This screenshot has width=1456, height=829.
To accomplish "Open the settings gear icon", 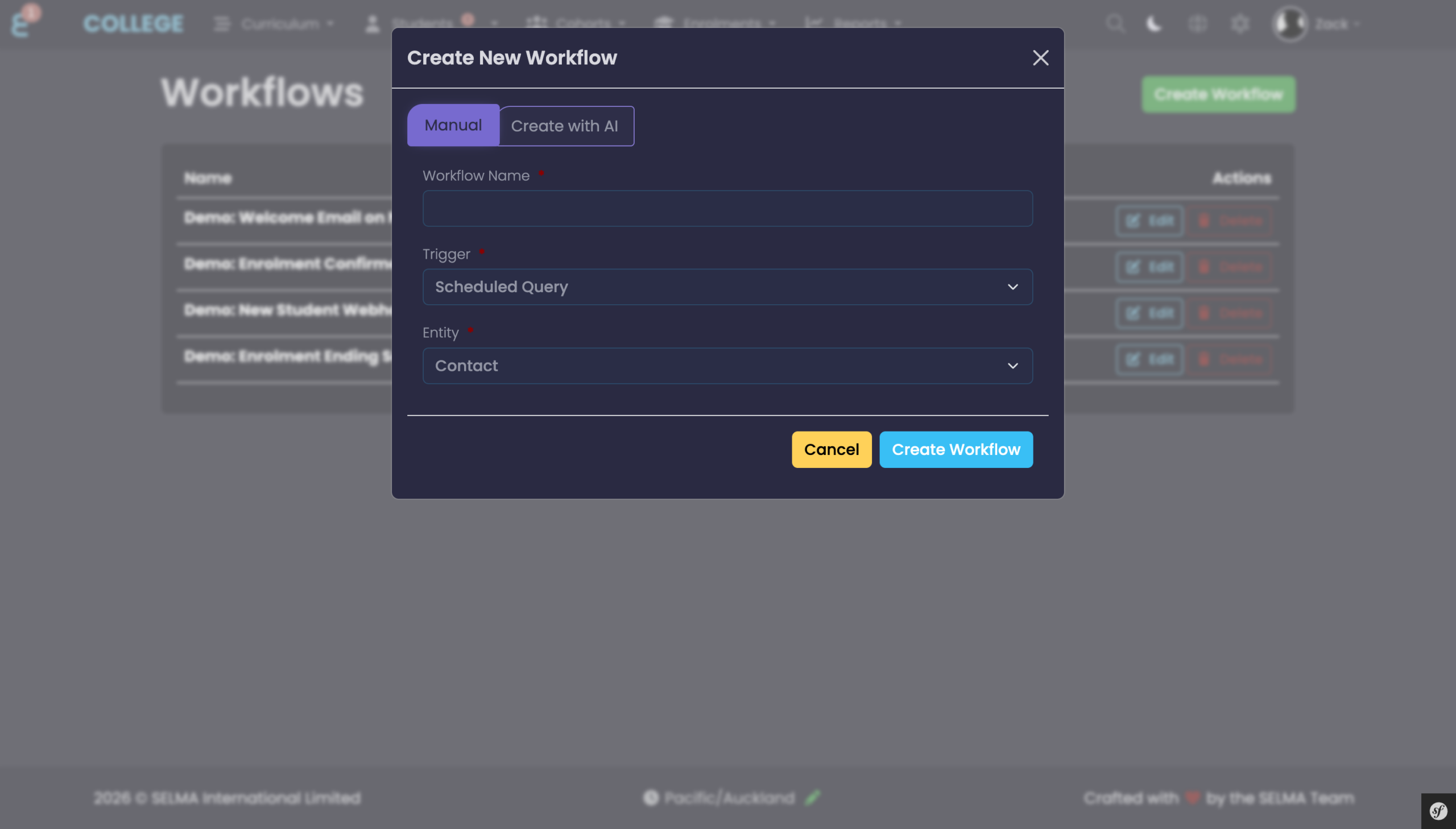I will (x=1239, y=24).
